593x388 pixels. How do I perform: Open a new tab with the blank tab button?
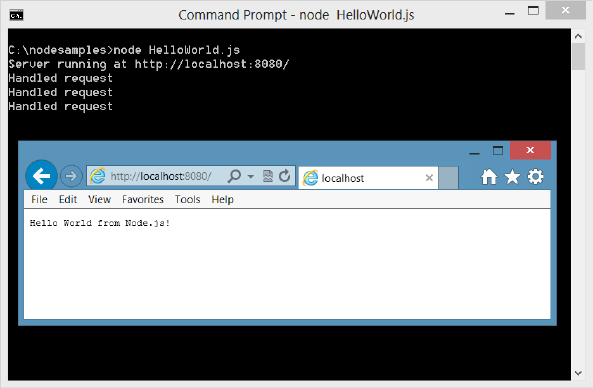point(449,178)
